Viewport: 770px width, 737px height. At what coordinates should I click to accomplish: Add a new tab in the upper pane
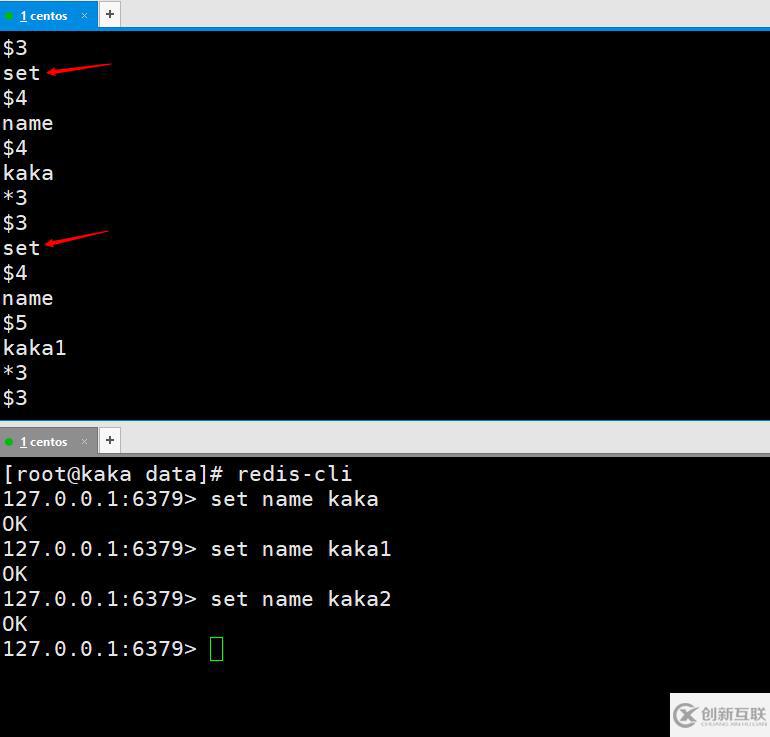tap(110, 14)
